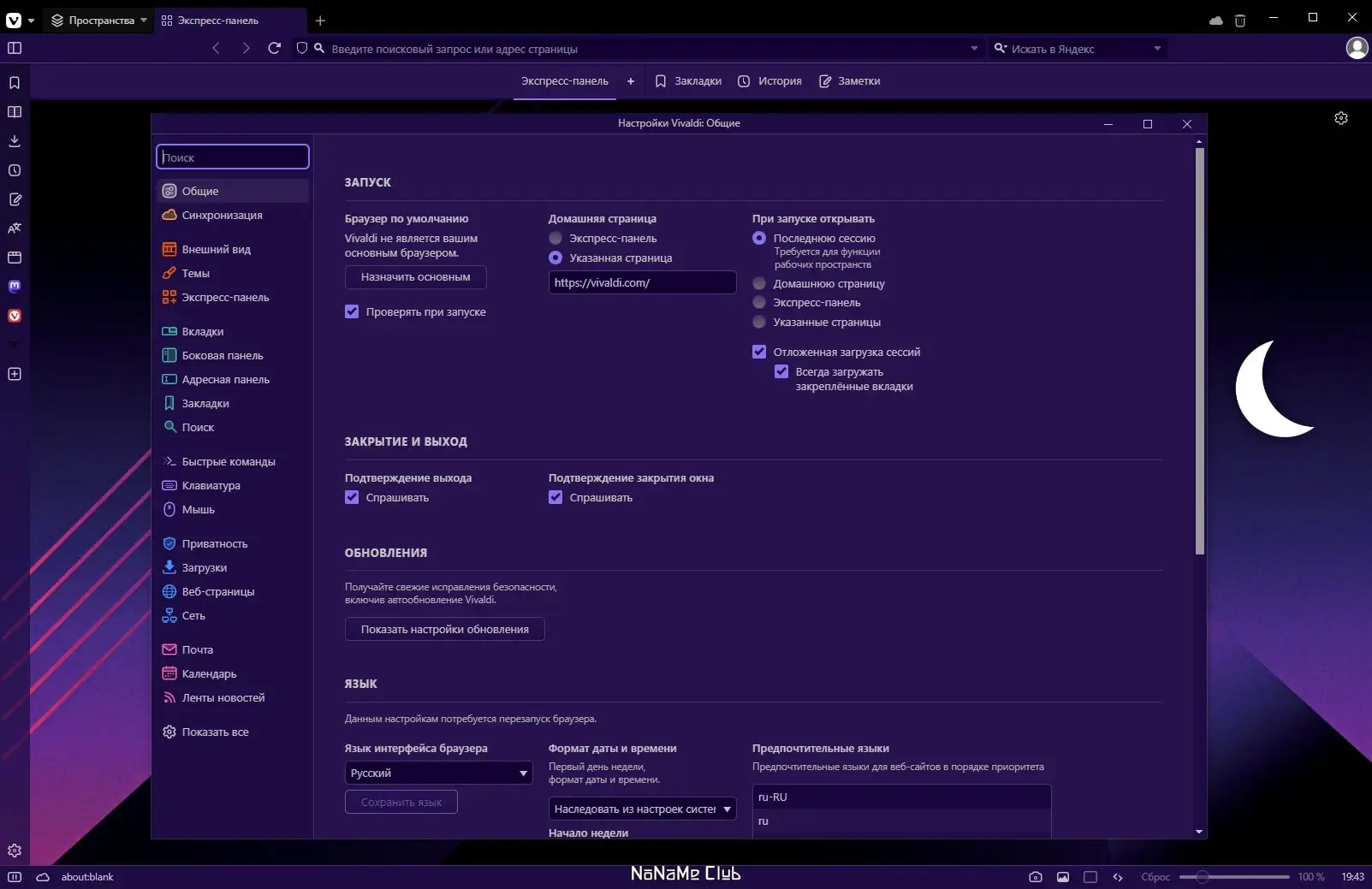Open settings gear at bottom of side panel
This screenshot has height=889, width=1372.
15,850
